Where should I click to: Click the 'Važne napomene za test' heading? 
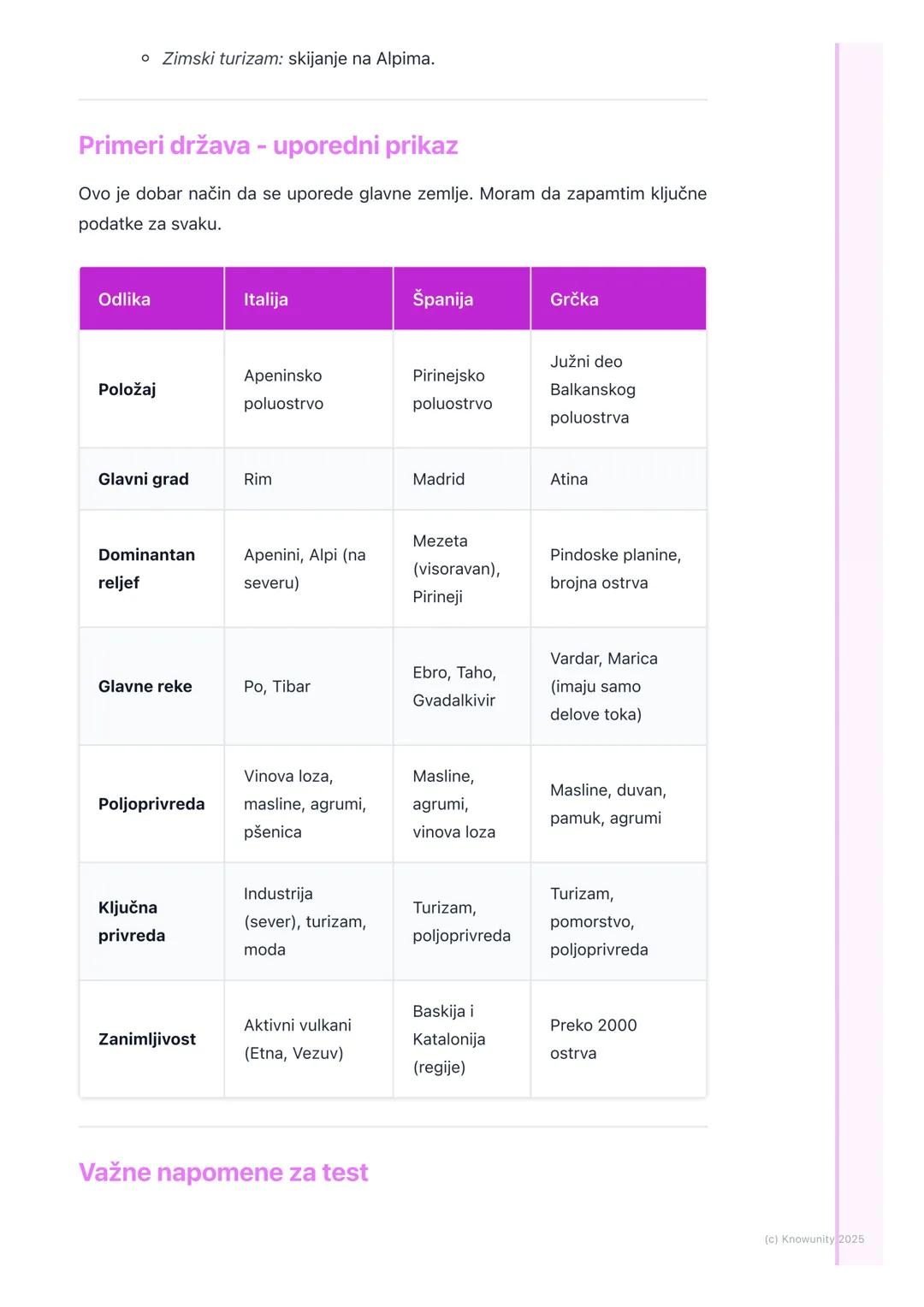click(x=223, y=1172)
